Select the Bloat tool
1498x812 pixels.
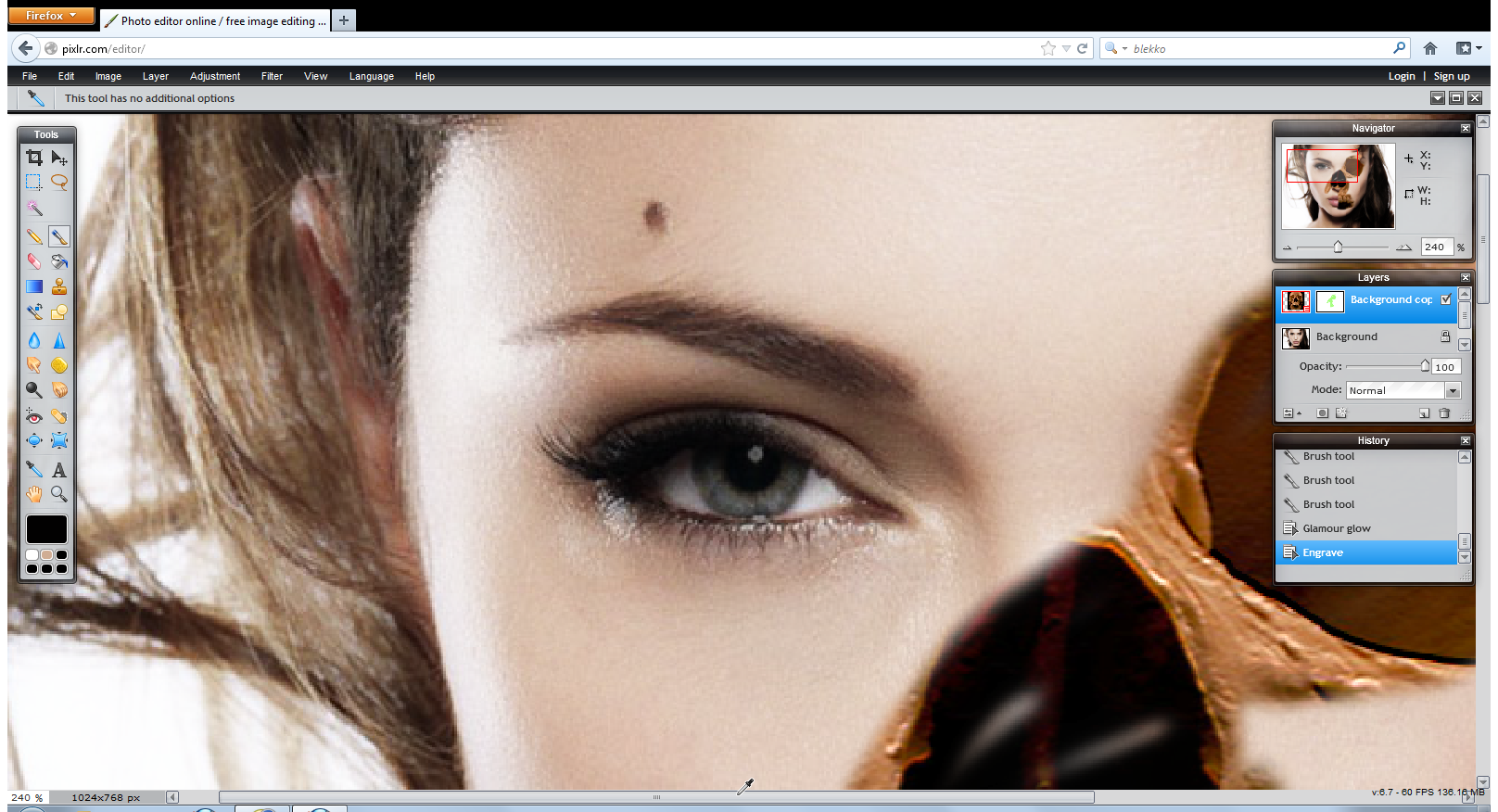point(34,440)
